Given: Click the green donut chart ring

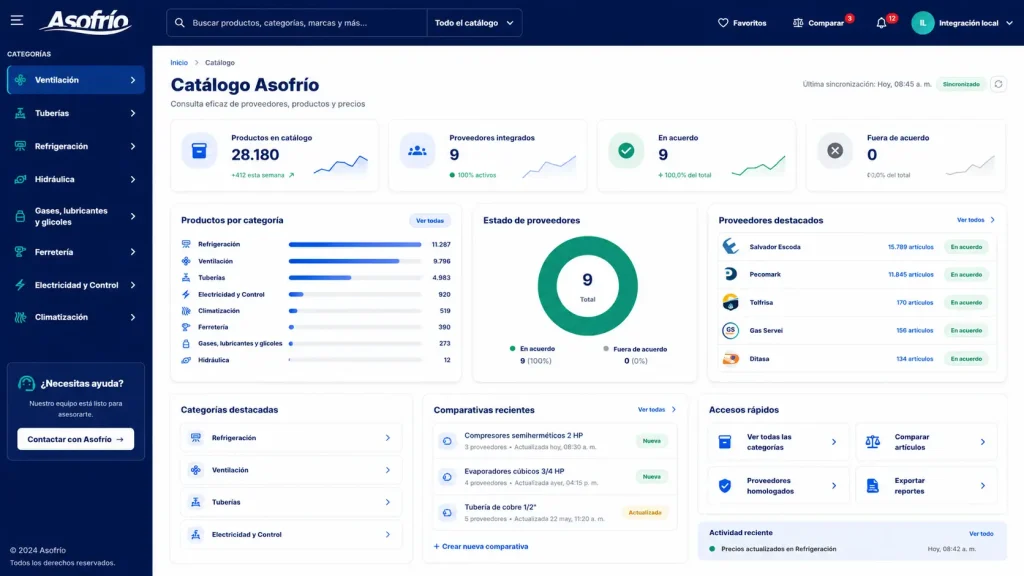Looking at the screenshot, I should coord(547,285).
